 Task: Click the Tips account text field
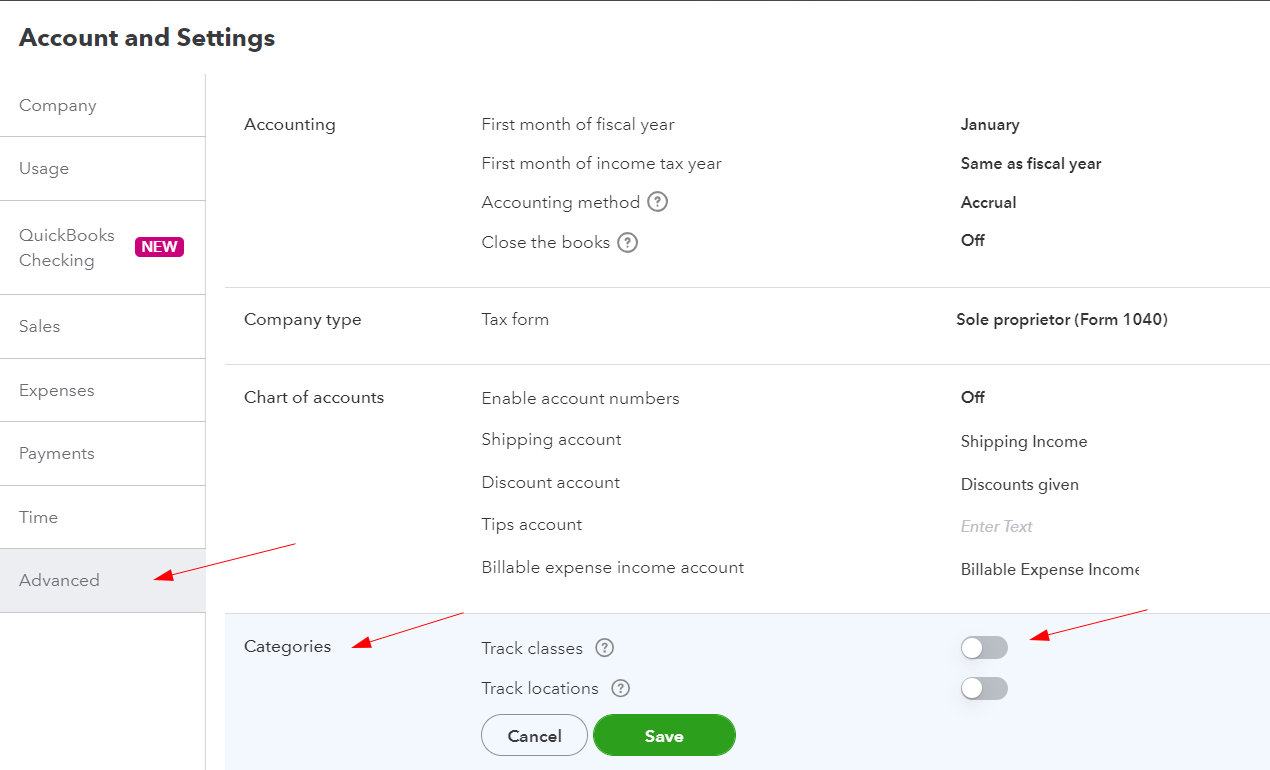tap(996, 526)
